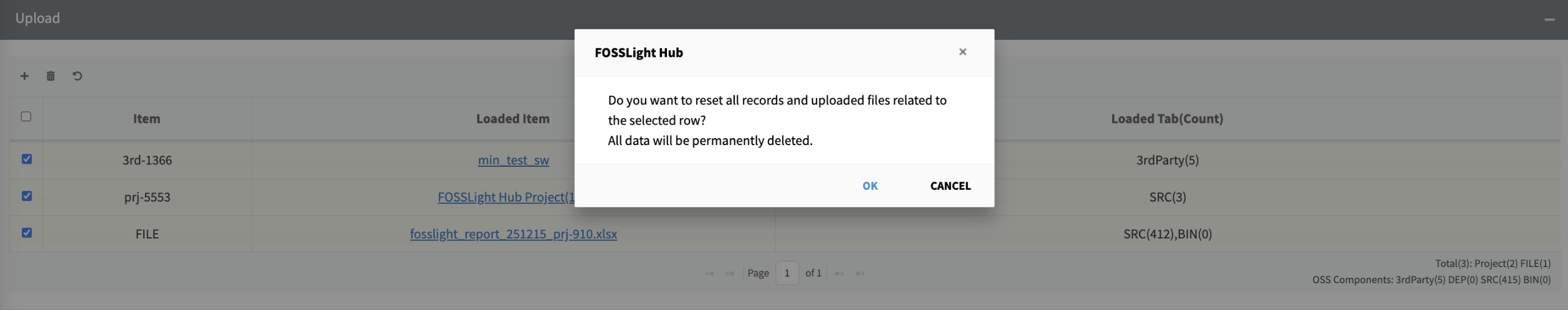Click the trash delete icon
1568x310 pixels.
coord(50,76)
